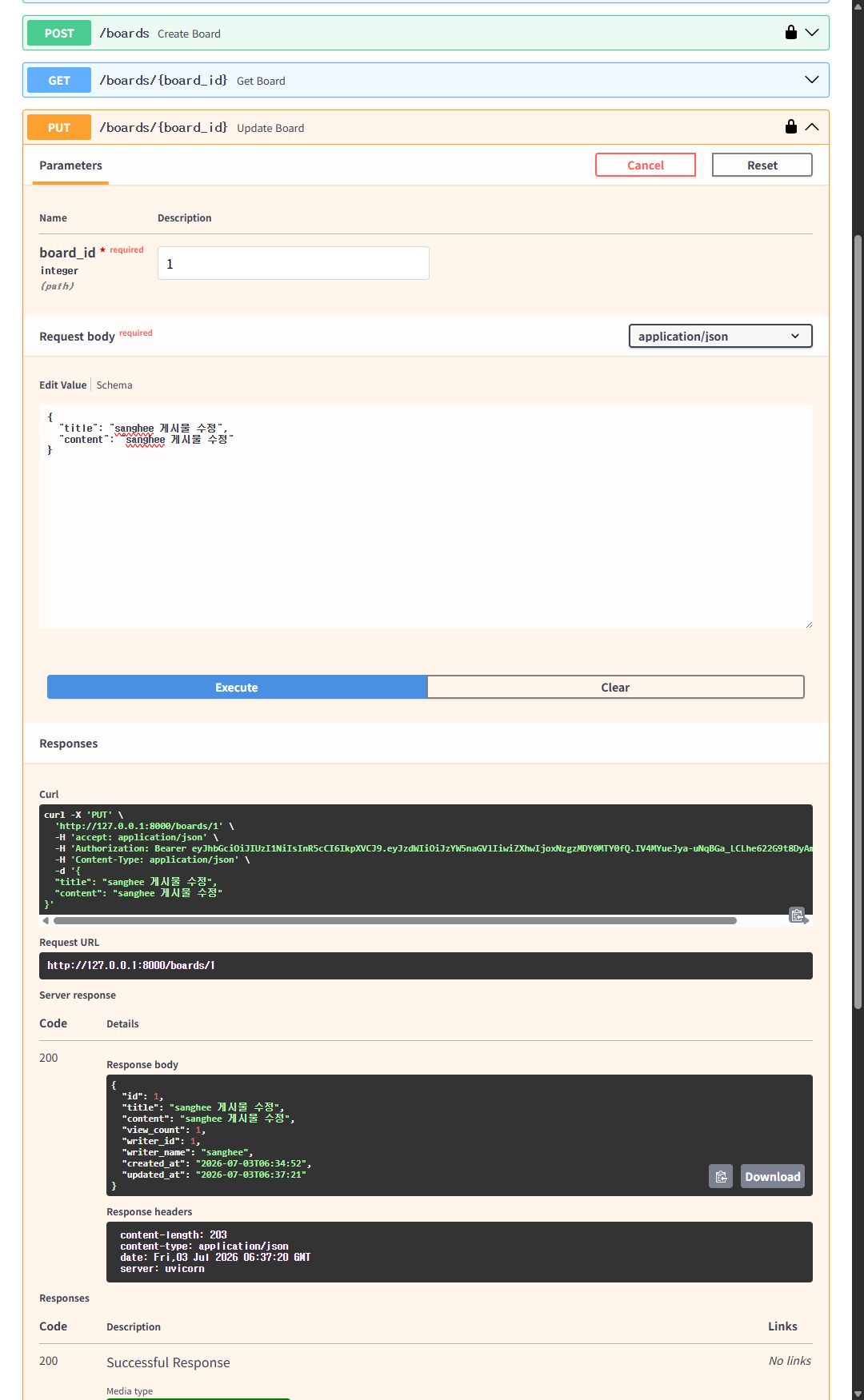Viewport: 864px width, 1400px height.
Task: Copy the curl command to clipboard
Action: coord(797,915)
